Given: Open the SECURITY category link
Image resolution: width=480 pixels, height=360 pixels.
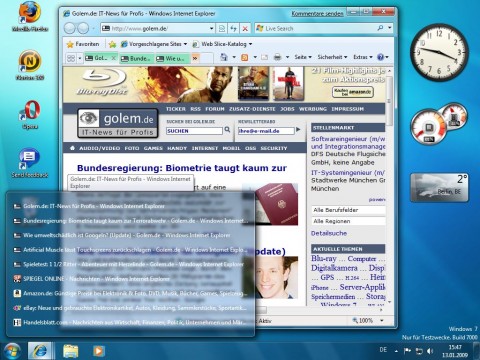Looking at the screenshot, I should click(x=274, y=148).
